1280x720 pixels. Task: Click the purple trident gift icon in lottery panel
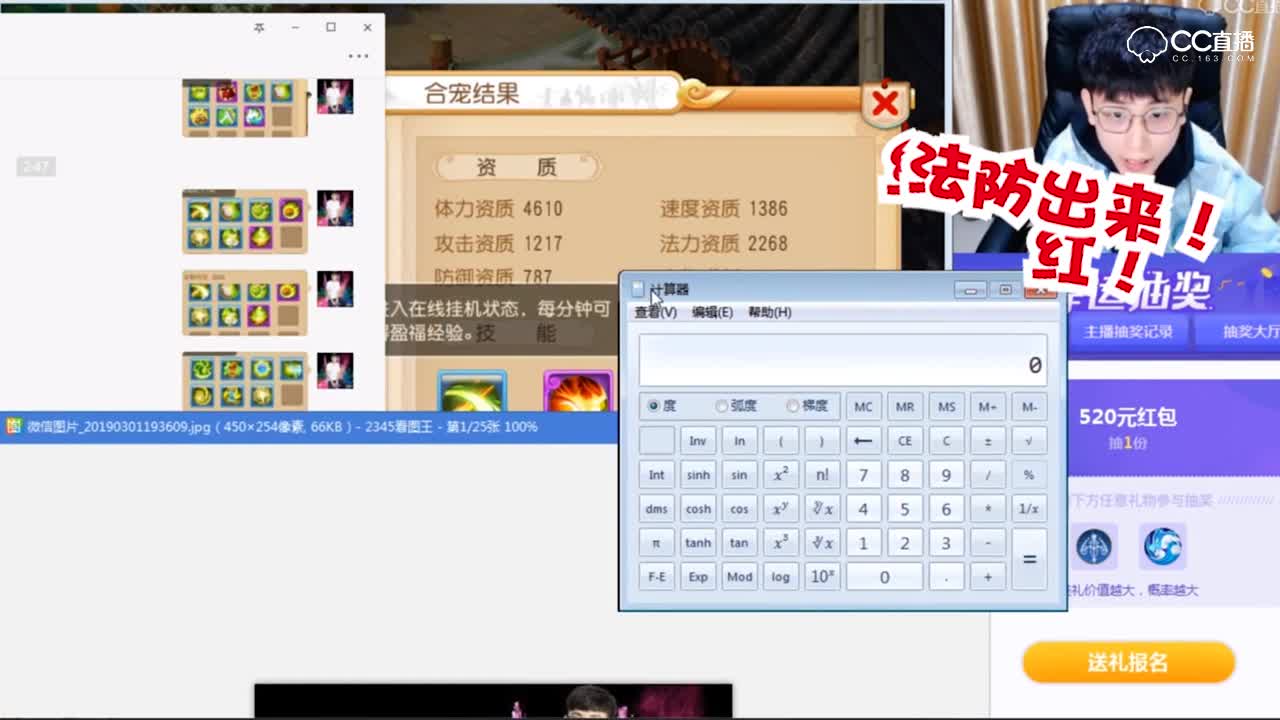[x=1094, y=546]
